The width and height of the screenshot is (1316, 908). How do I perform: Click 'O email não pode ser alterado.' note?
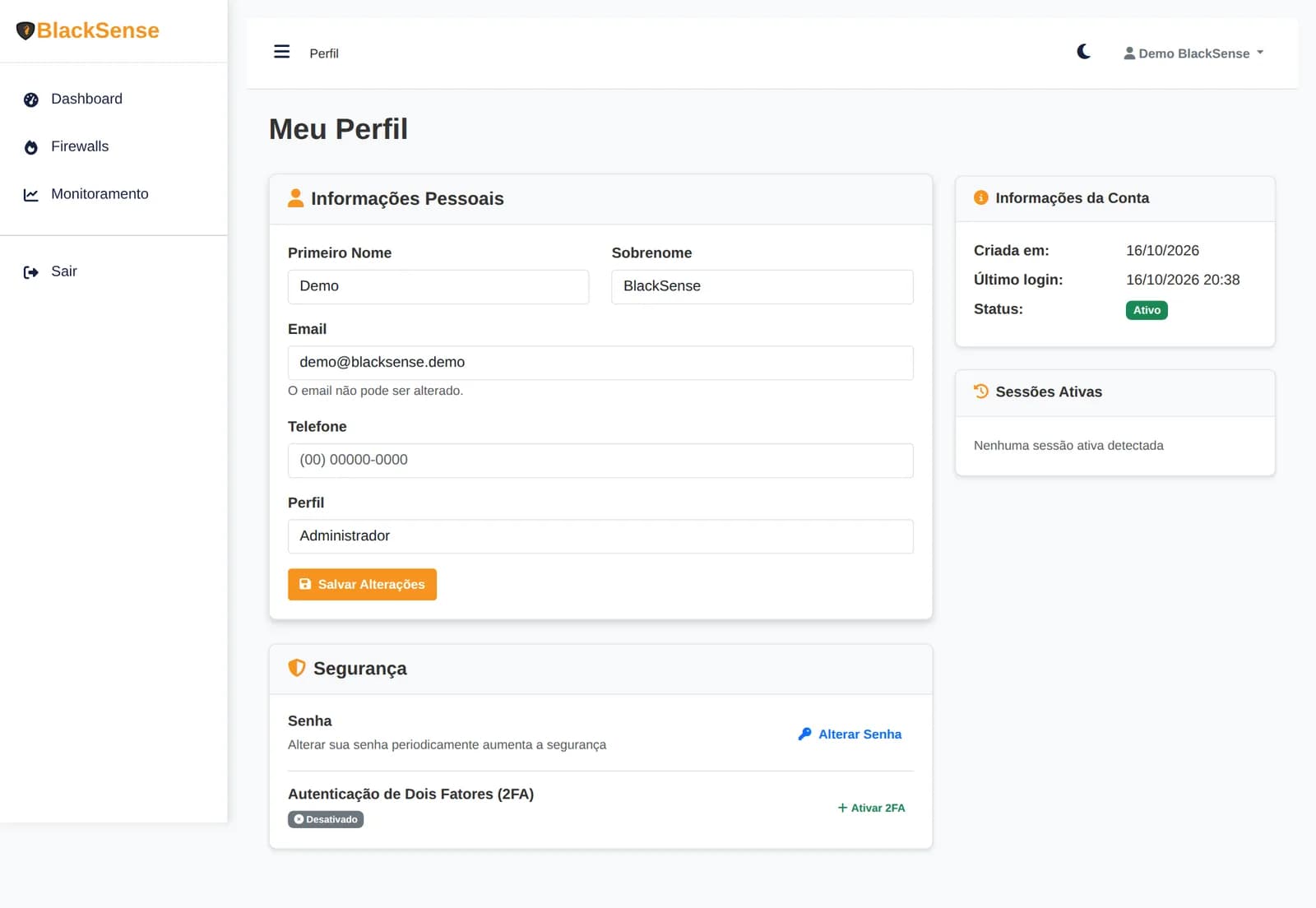[x=375, y=391]
